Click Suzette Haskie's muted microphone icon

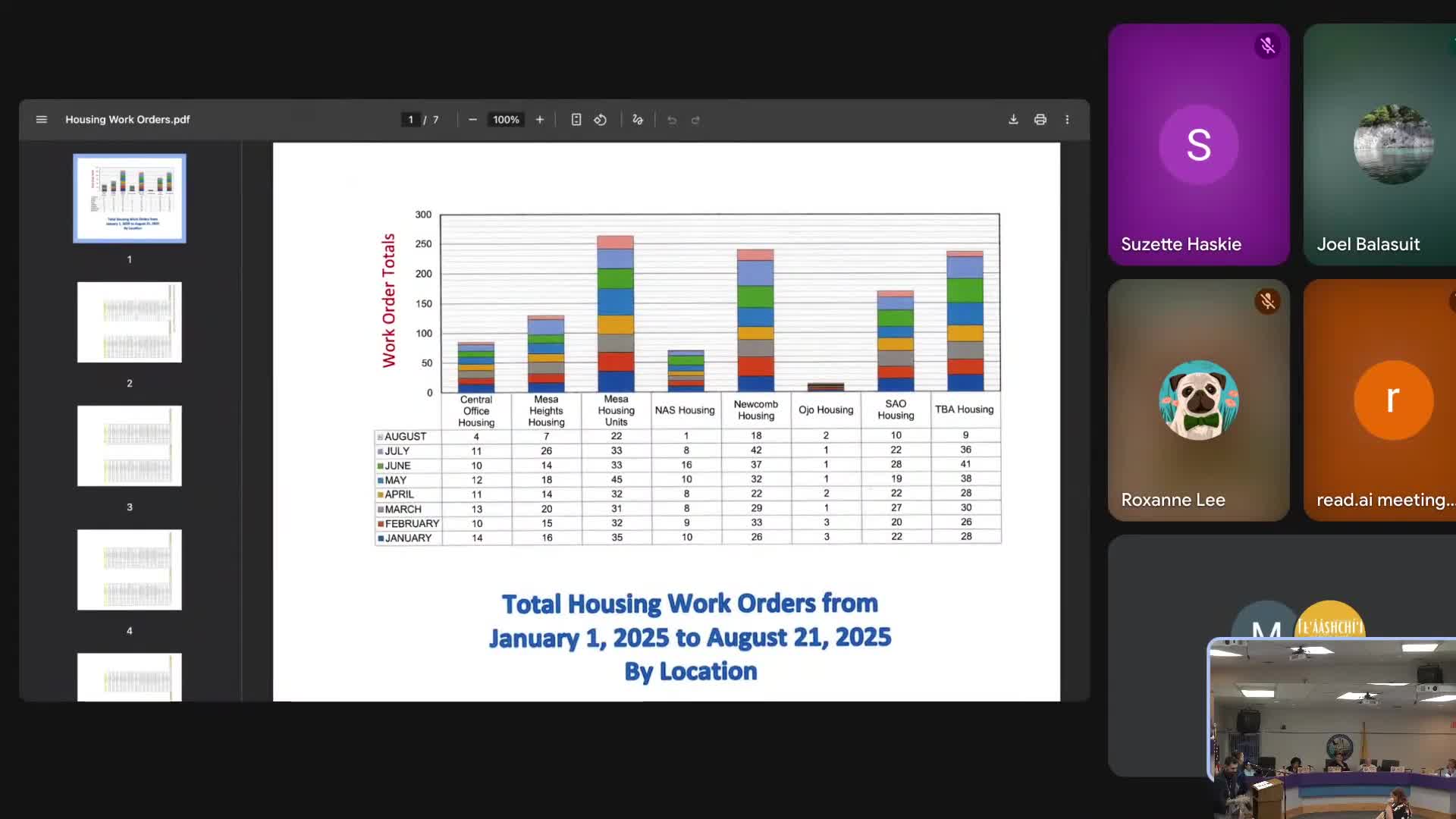pos(1267,46)
